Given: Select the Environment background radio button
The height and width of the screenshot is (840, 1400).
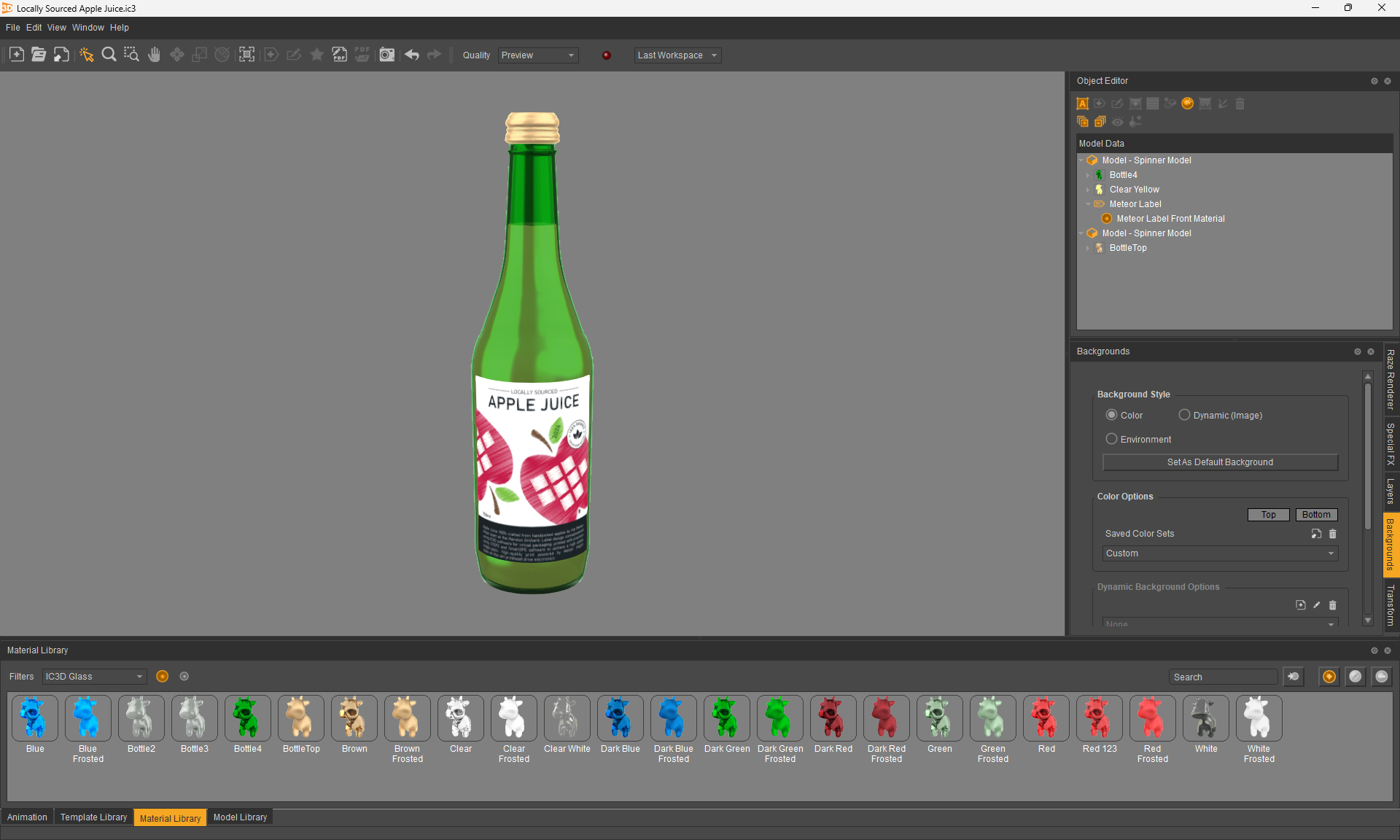Looking at the screenshot, I should coord(1111,439).
